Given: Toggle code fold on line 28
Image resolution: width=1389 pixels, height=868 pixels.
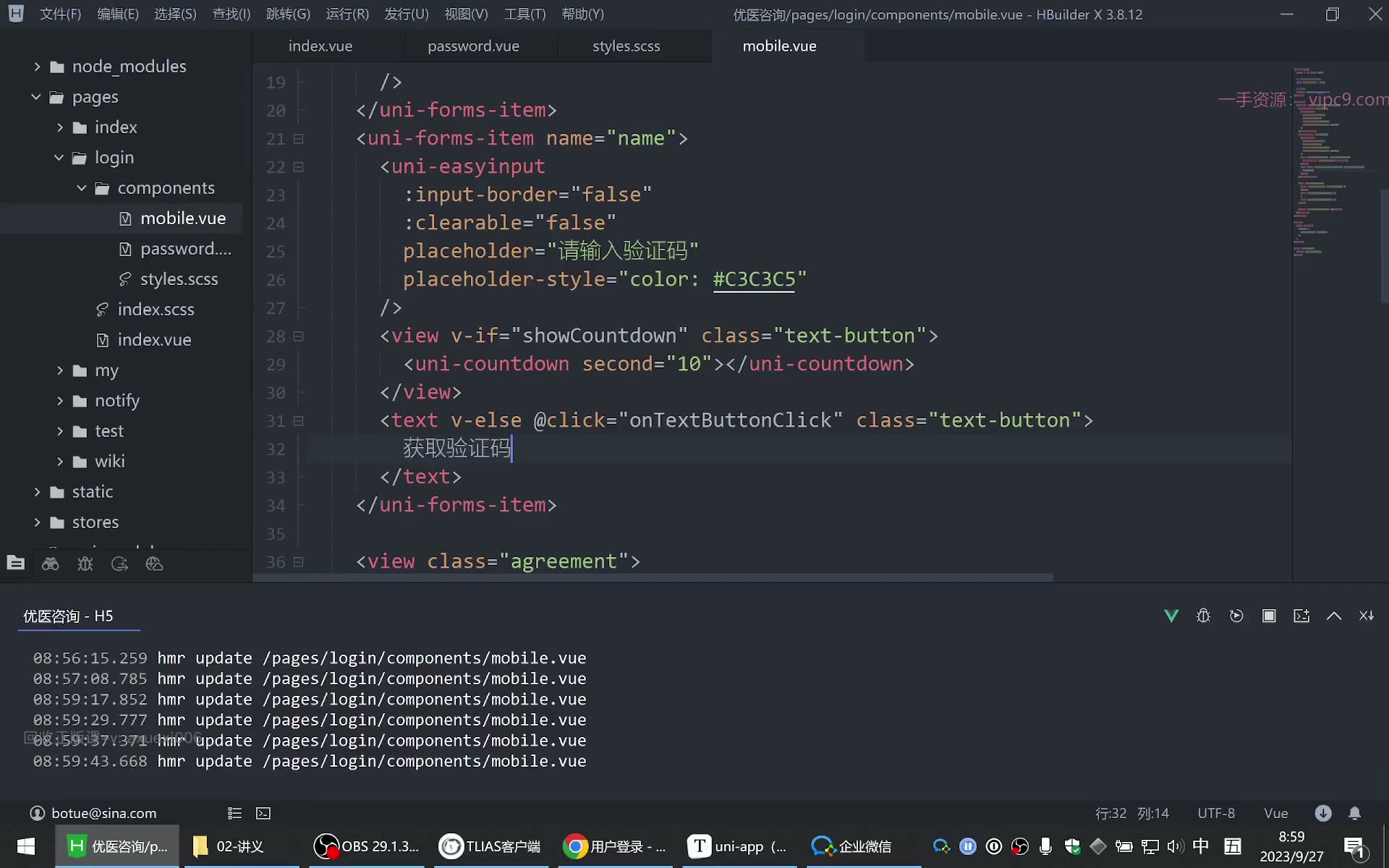Looking at the screenshot, I should (x=298, y=336).
